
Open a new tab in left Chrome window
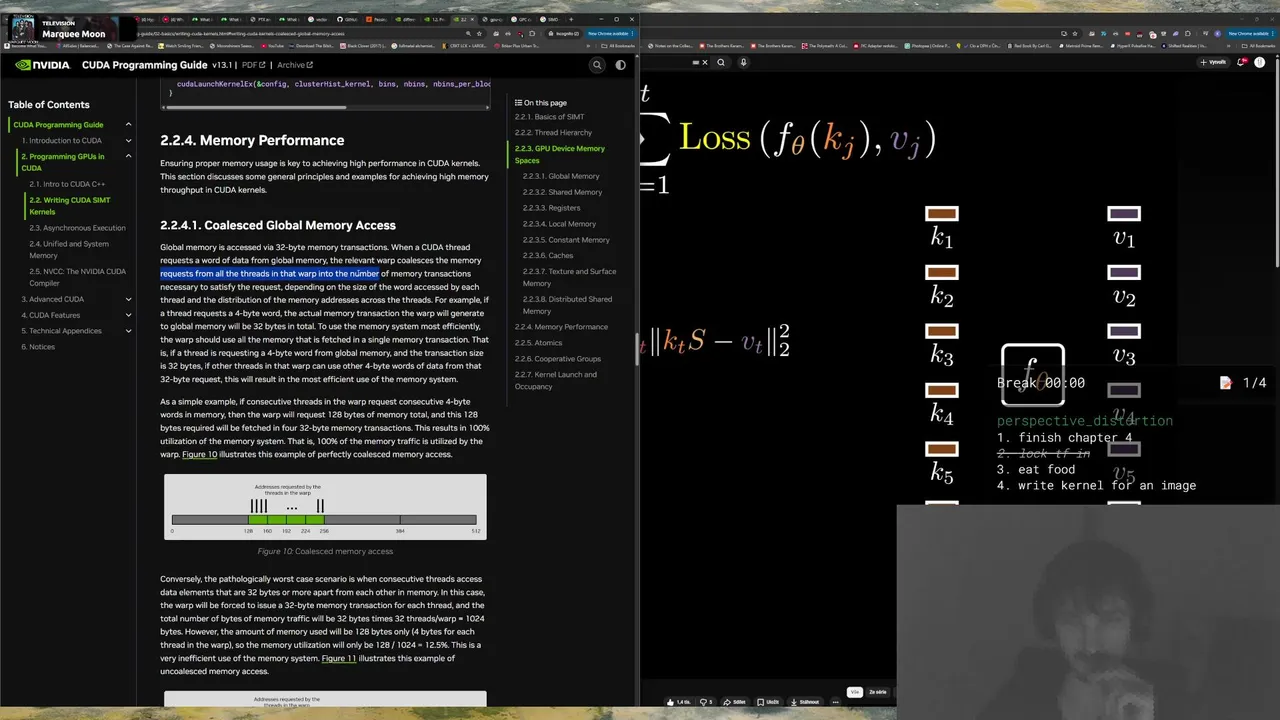tap(571, 19)
